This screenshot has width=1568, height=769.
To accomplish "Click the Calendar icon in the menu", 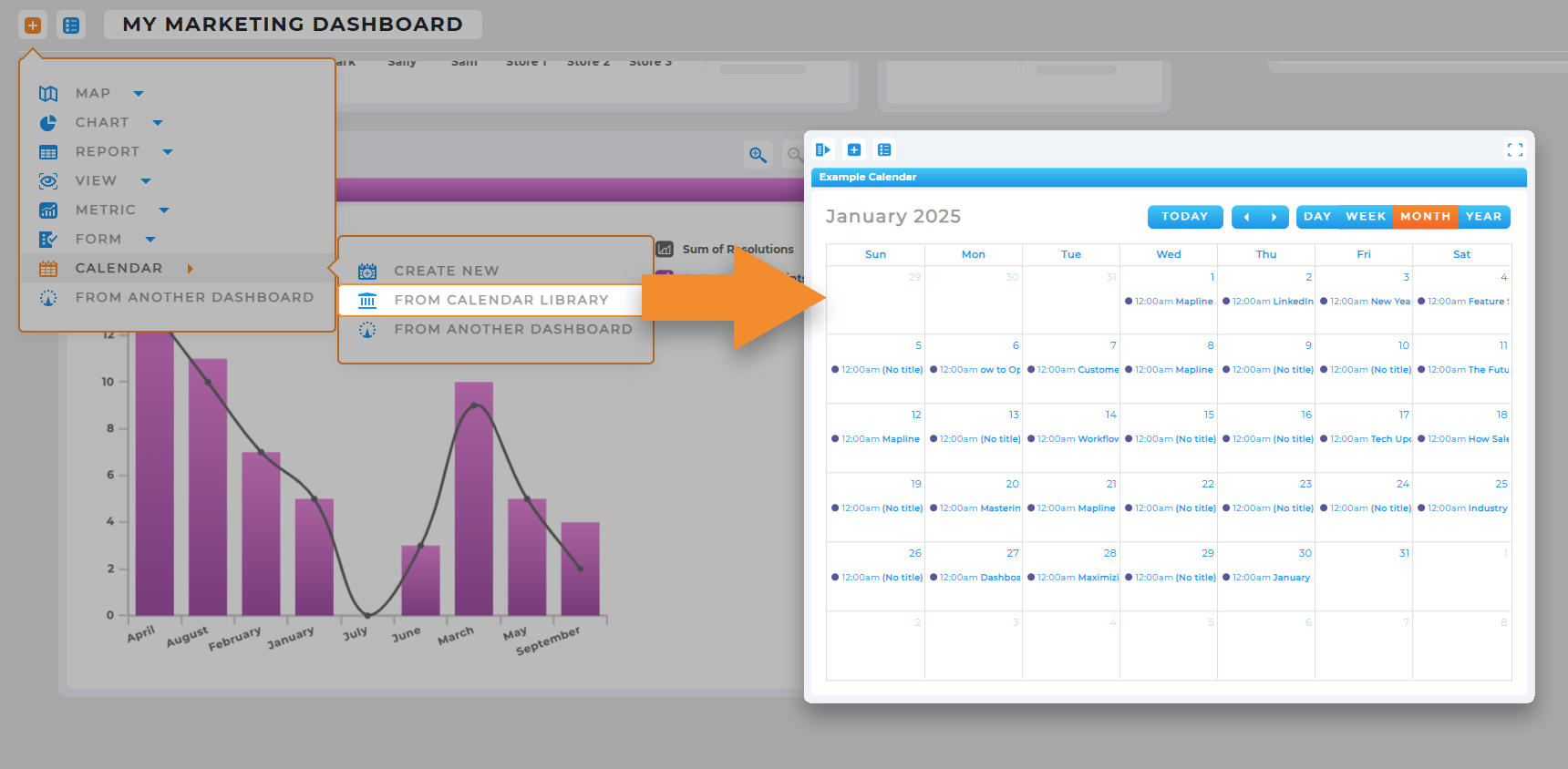I will coord(48,269).
